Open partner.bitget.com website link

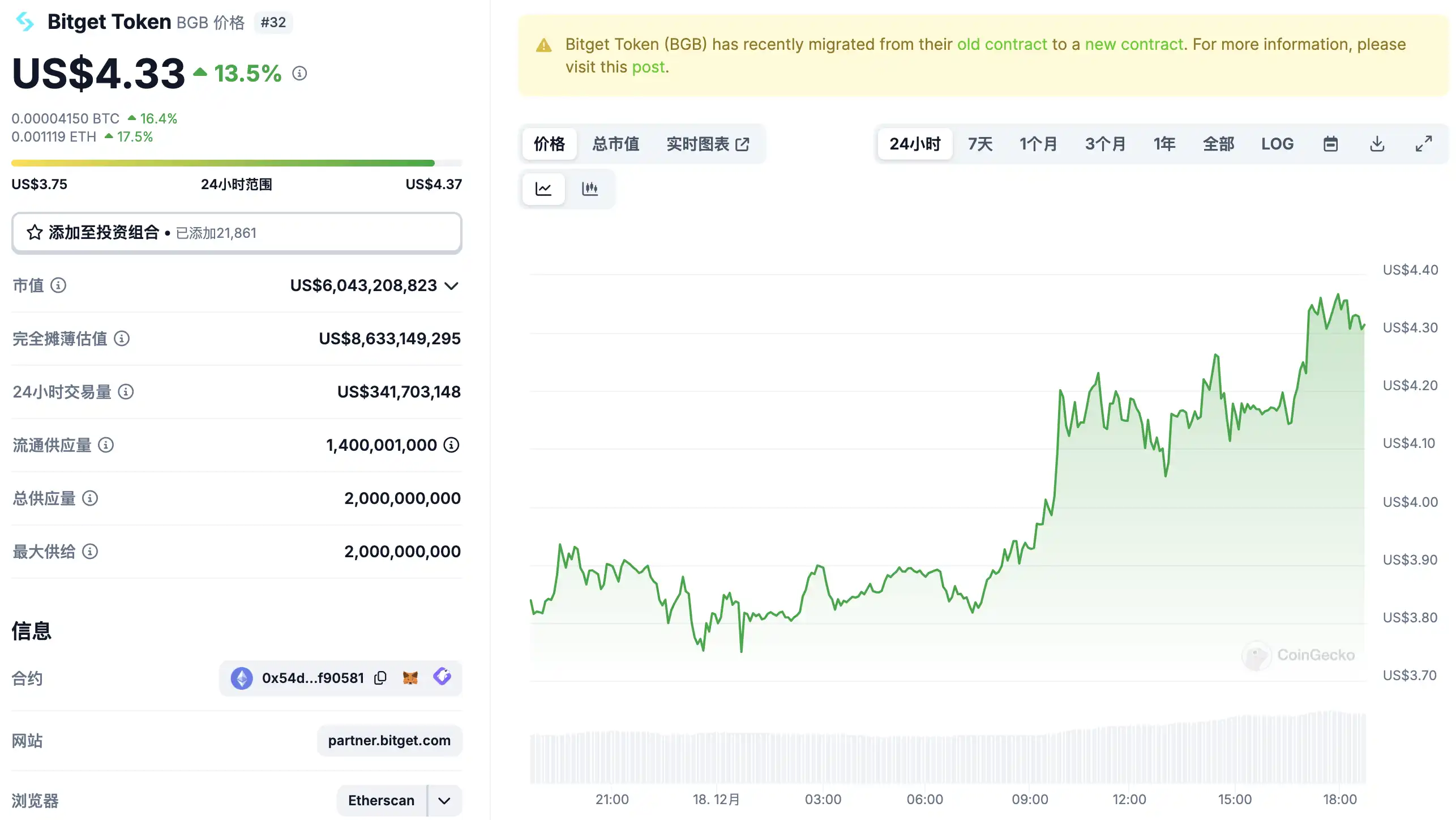(389, 740)
